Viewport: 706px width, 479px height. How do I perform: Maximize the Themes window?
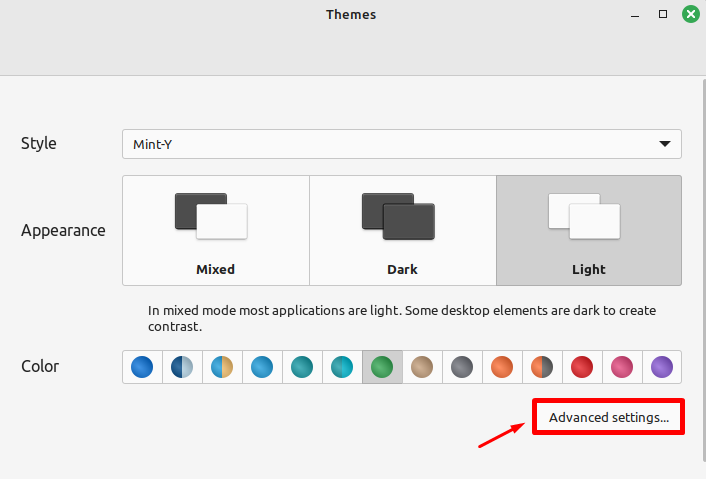click(x=662, y=15)
